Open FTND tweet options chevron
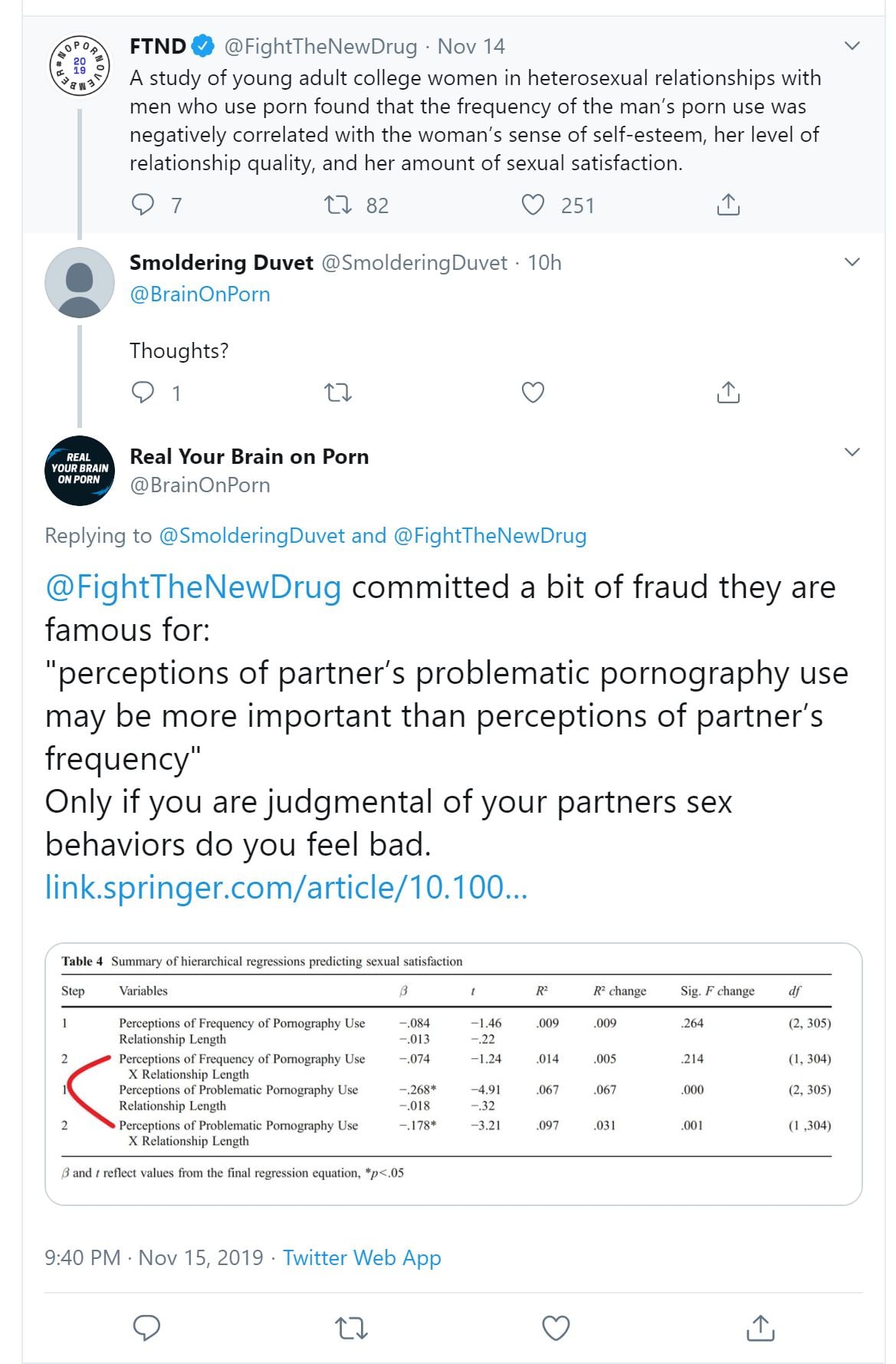This screenshot has width=896, height=1364. coord(852,46)
